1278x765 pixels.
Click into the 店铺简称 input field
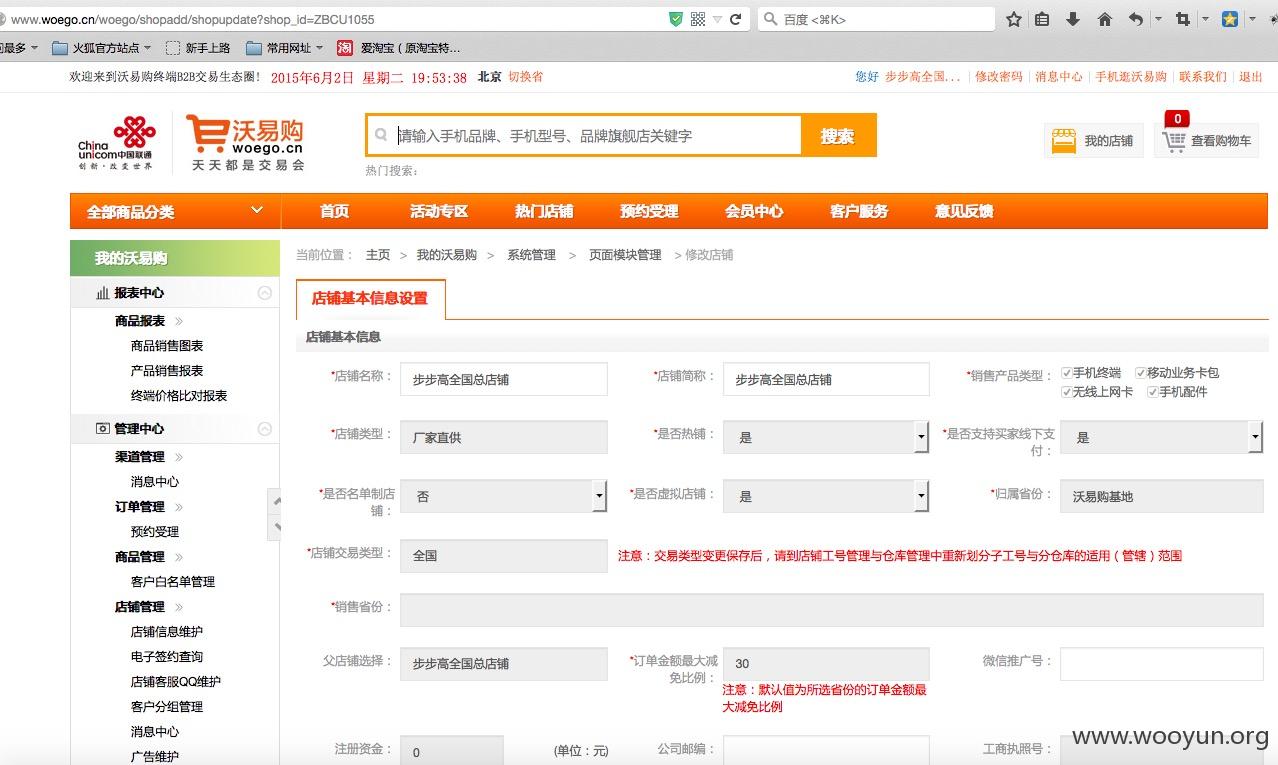pos(826,379)
